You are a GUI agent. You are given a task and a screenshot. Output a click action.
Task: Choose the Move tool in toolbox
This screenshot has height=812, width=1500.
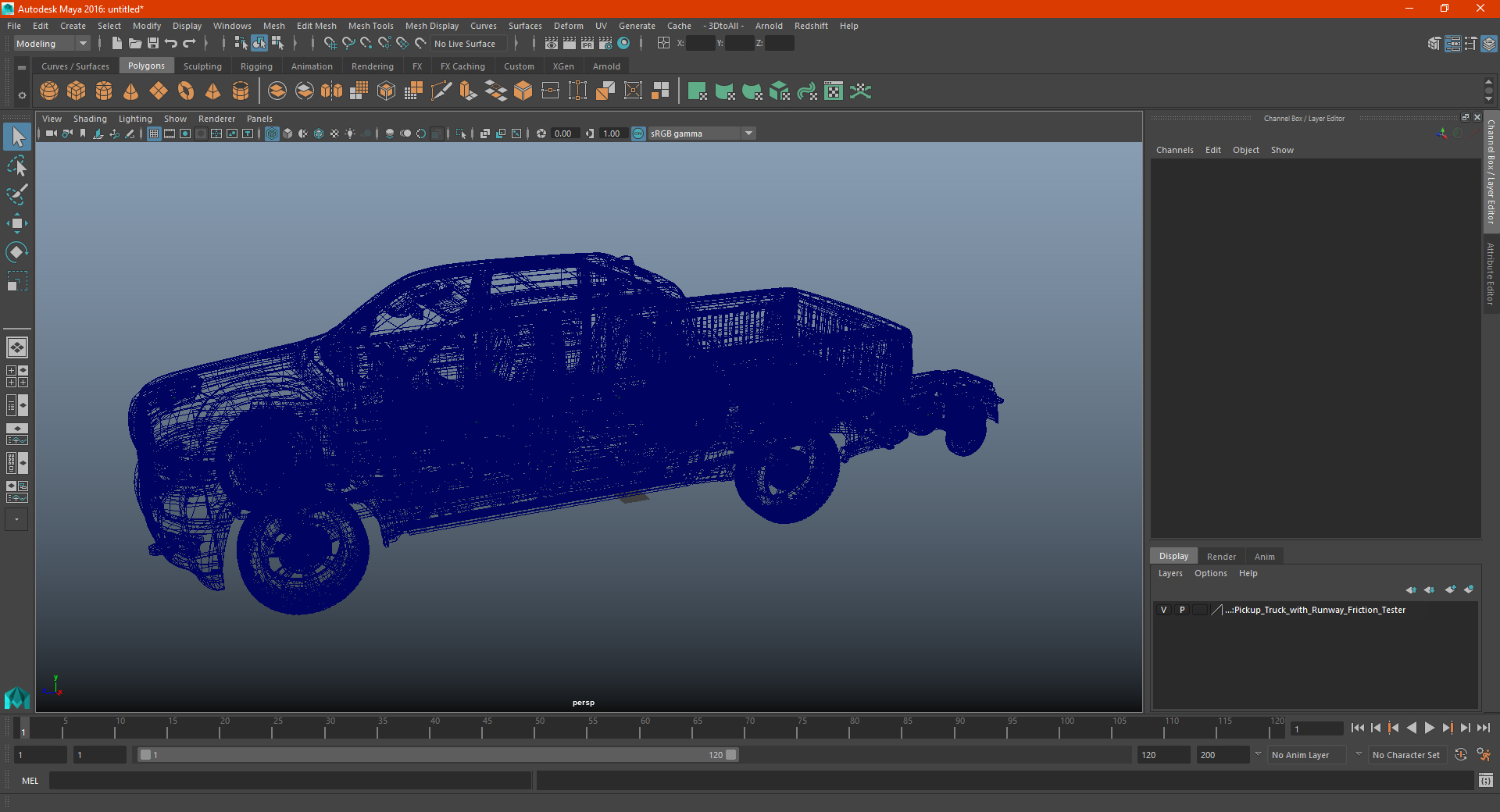17,224
